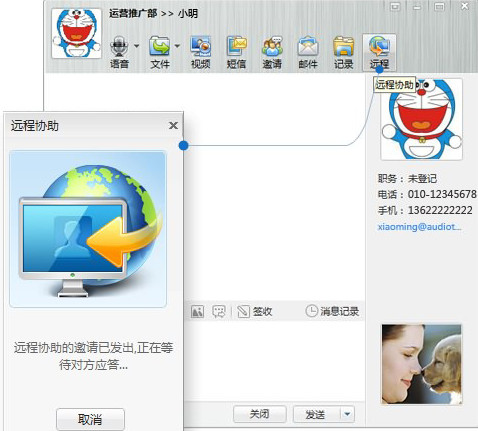Maximize the chat window
This screenshot has width=478, height=431.
(439, 7)
